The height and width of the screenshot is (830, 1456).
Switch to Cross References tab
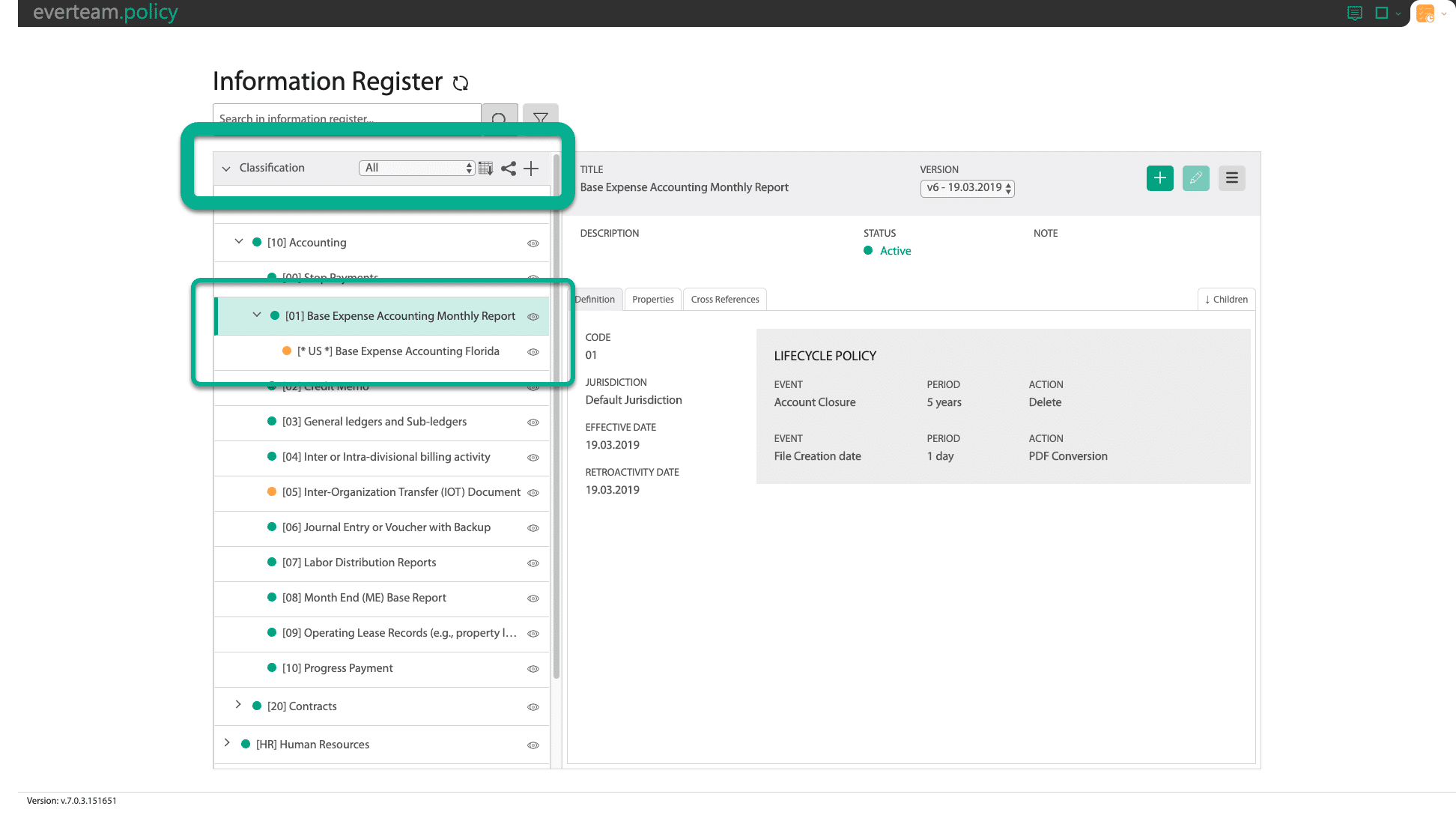724,299
